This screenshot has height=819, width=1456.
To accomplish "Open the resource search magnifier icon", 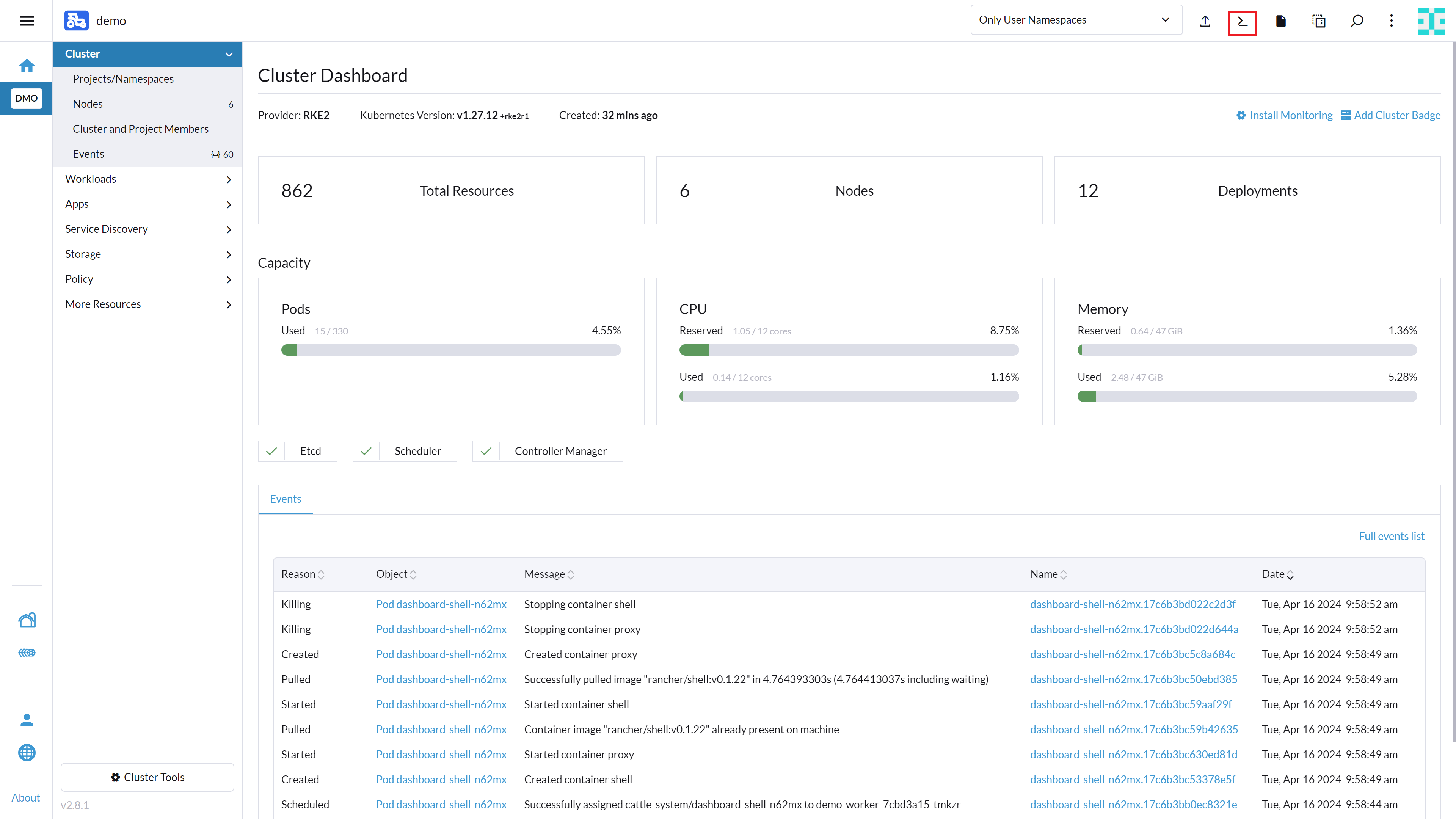I will pyautogui.click(x=1356, y=22).
